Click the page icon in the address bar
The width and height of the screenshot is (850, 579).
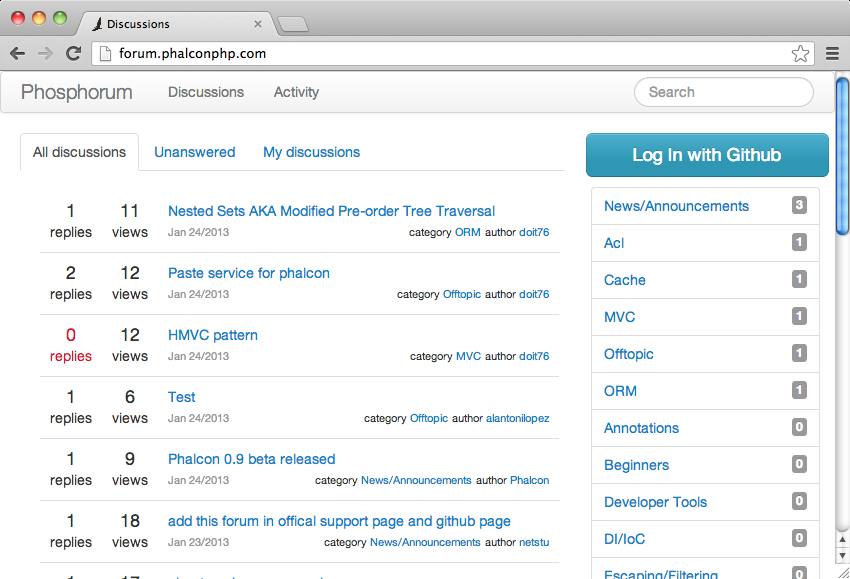pyautogui.click(x=106, y=54)
